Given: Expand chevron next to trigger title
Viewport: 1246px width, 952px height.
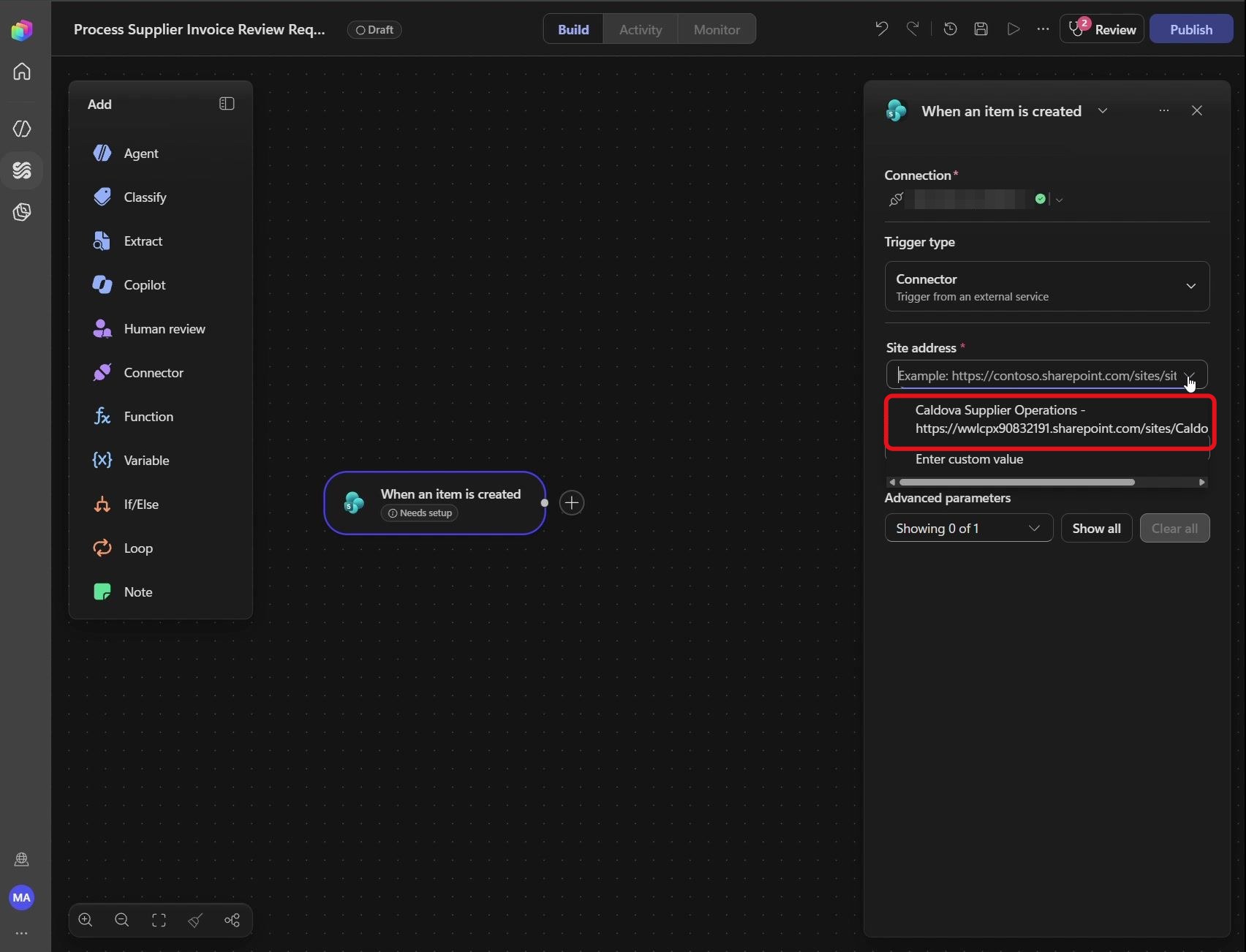Looking at the screenshot, I should 1103,111.
